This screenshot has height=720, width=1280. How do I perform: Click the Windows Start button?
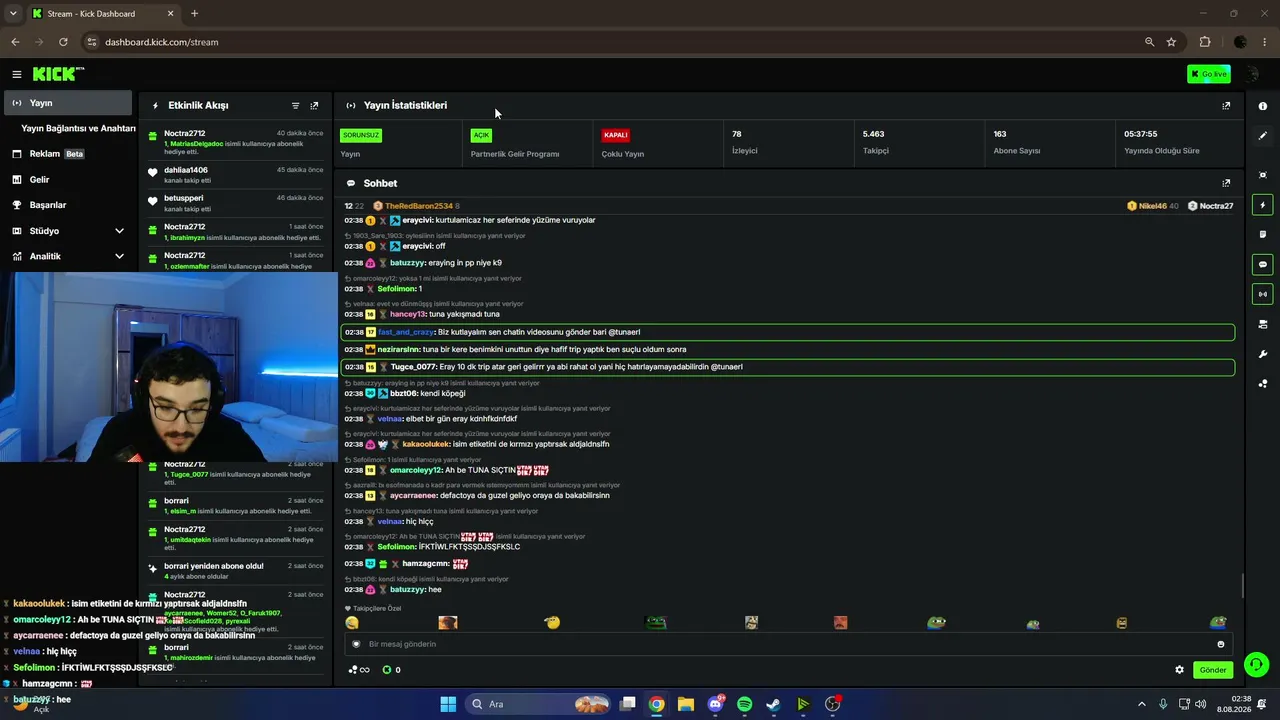point(448,704)
